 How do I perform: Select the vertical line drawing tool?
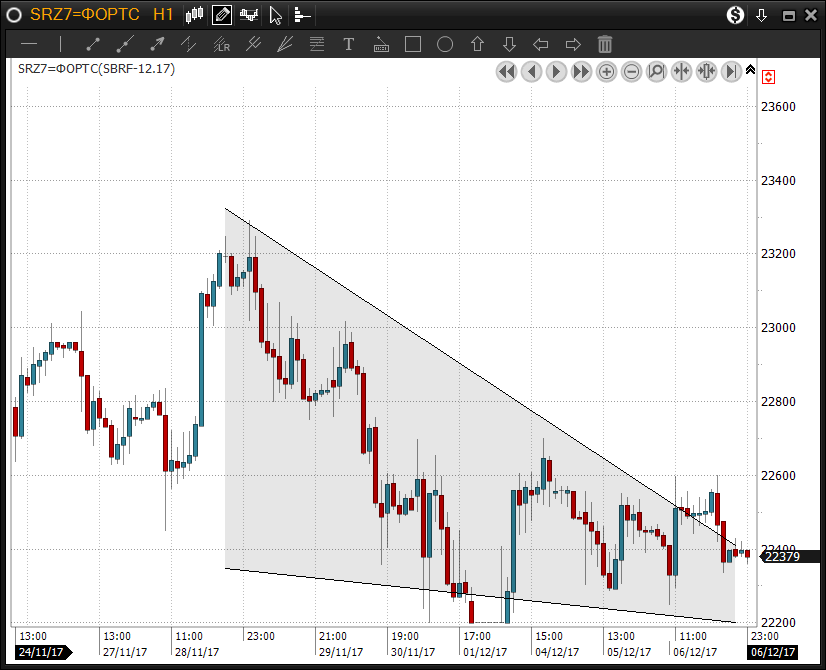coord(61,44)
